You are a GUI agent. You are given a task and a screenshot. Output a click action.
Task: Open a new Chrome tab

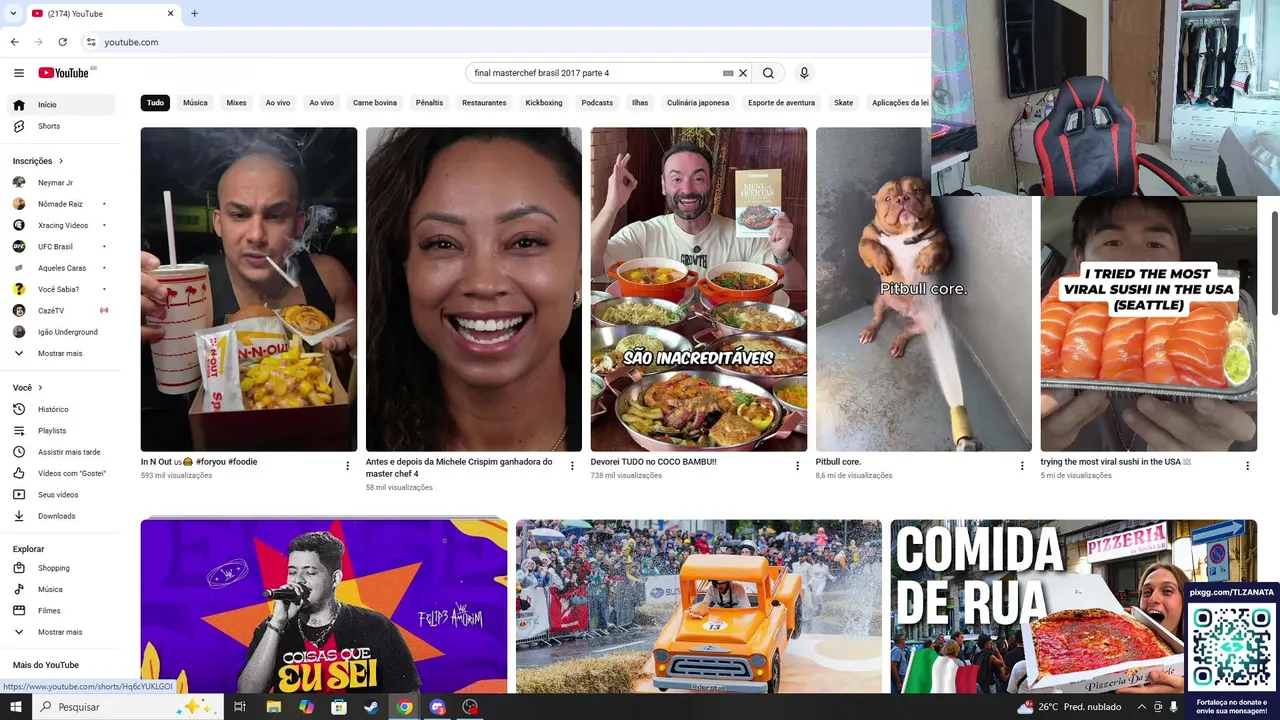194,14
